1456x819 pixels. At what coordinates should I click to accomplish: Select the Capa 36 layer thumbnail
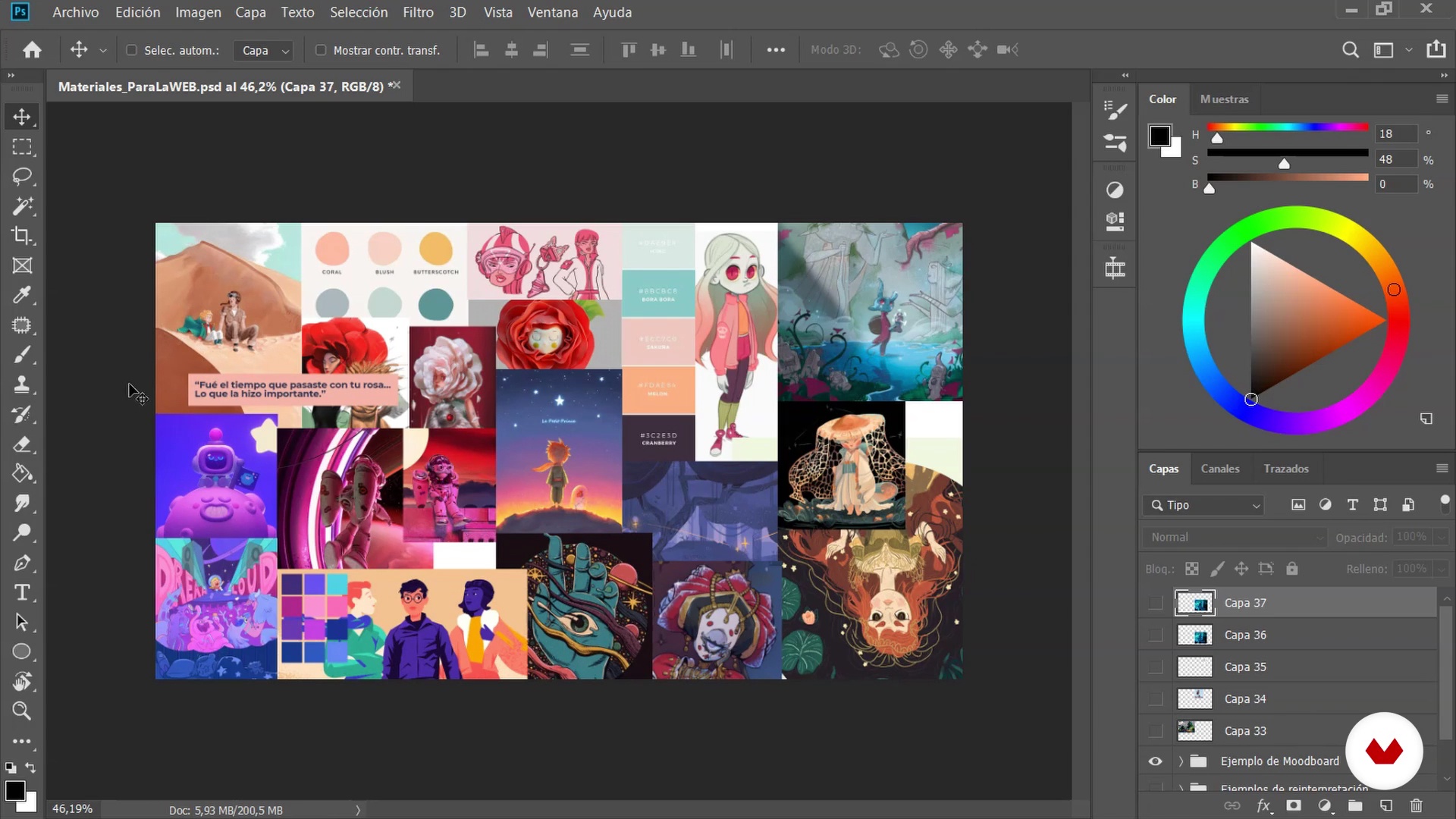tap(1194, 635)
